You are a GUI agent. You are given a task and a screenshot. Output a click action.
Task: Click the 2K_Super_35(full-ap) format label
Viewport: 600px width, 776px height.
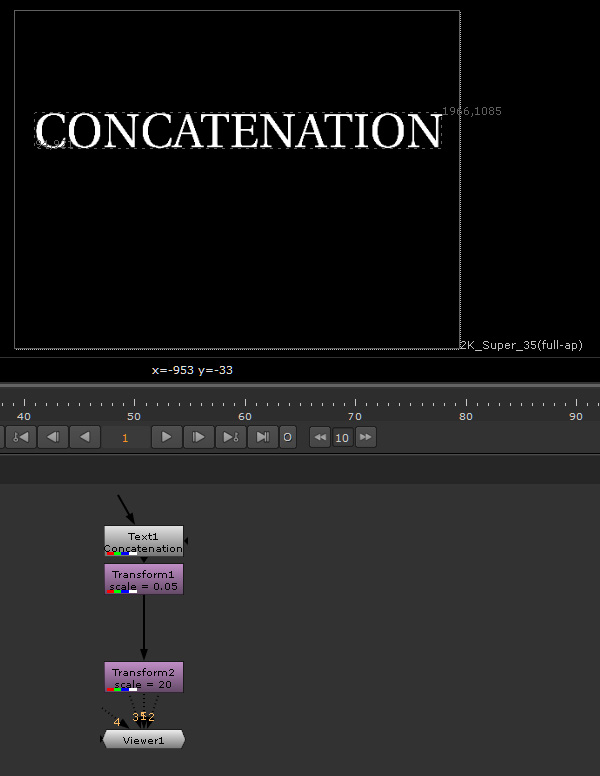pyautogui.click(x=521, y=345)
